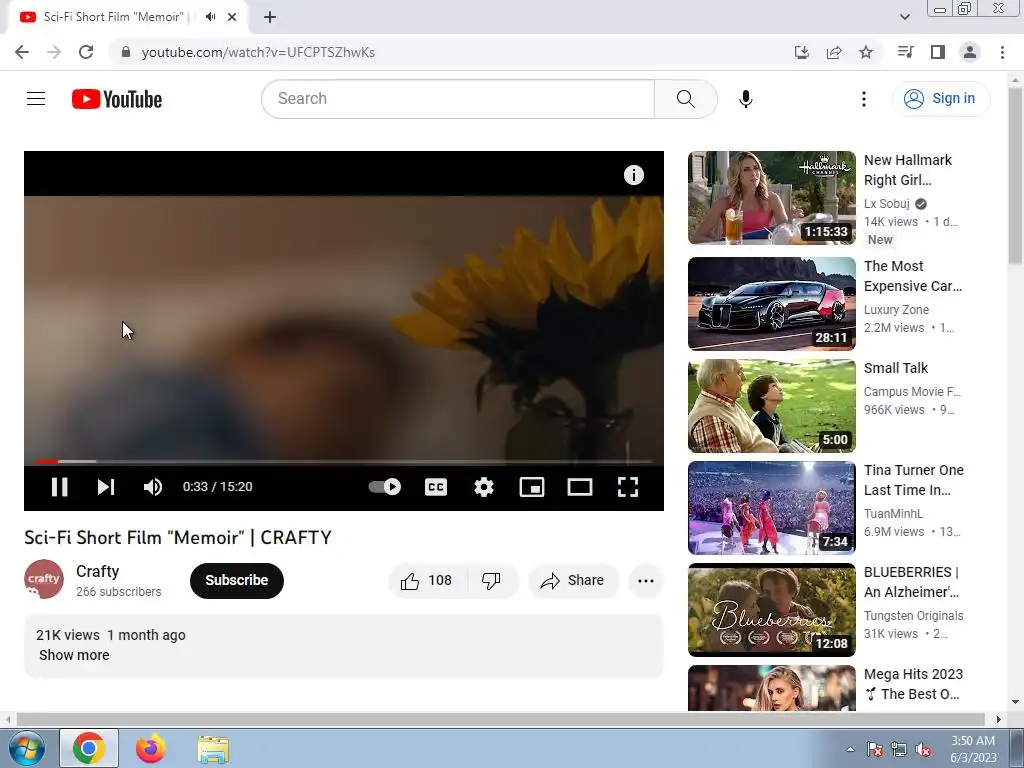Focus the YouTube search box

458,99
